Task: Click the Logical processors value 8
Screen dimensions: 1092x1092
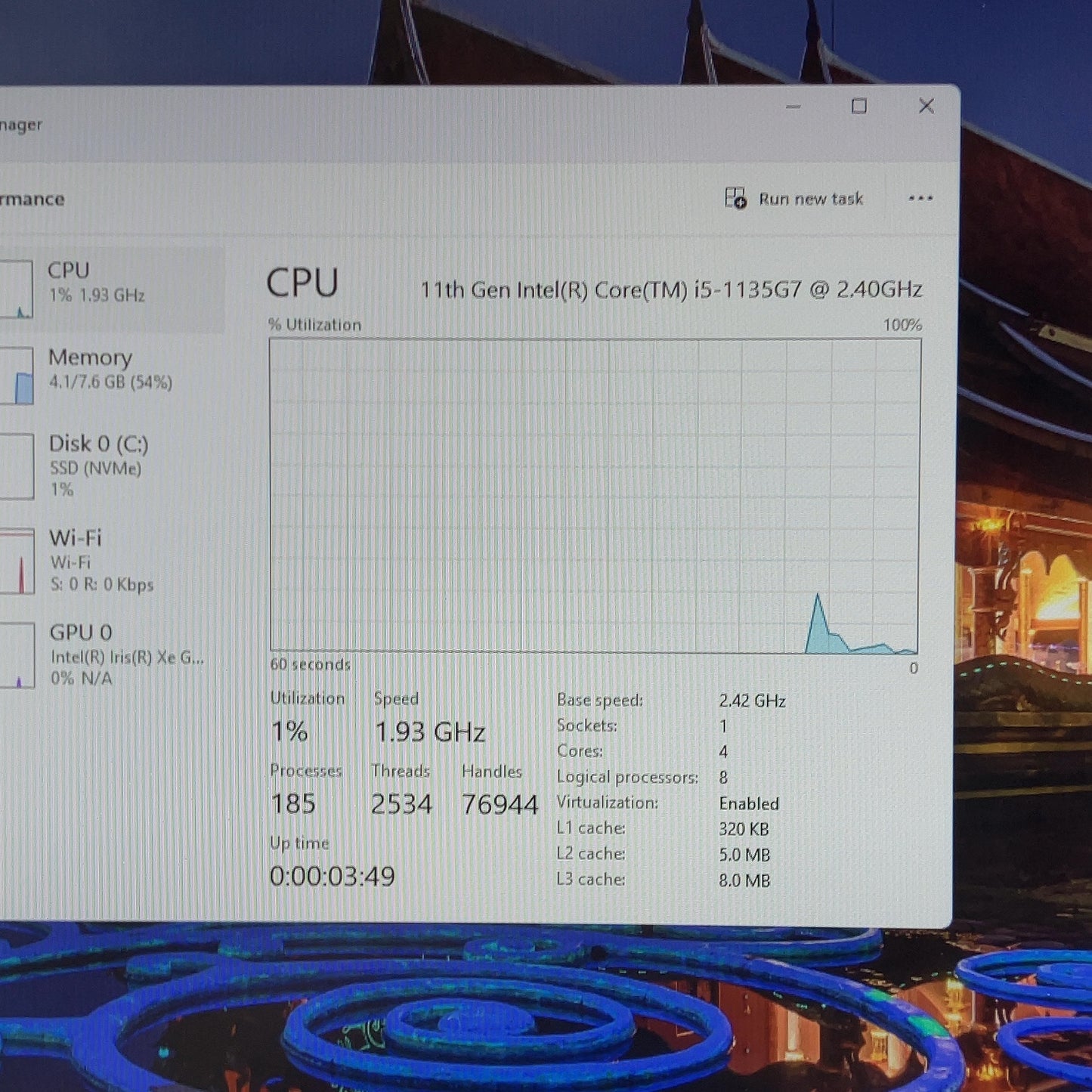Action: (724, 778)
